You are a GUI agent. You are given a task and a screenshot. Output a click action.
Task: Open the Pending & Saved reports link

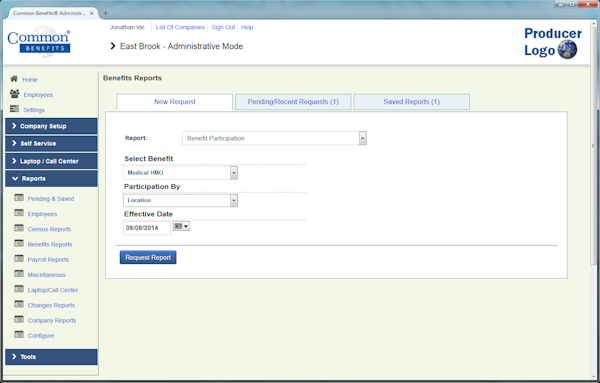click(x=51, y=199)
